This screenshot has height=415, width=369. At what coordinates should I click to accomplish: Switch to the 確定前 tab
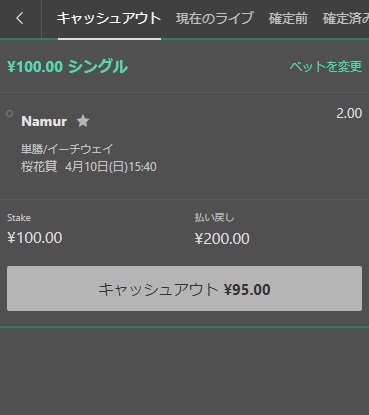288,18
